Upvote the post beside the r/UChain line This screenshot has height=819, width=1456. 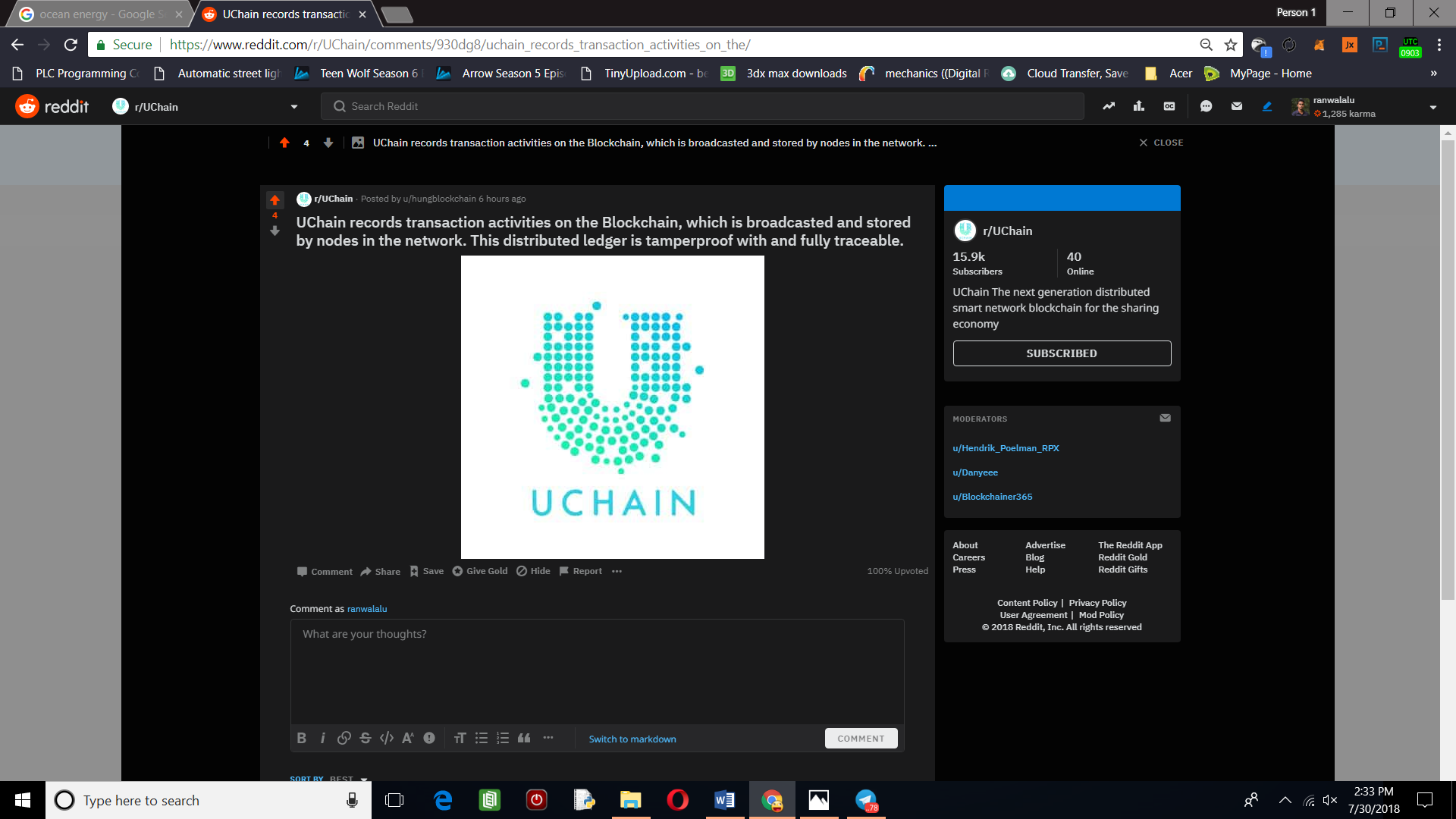275,199
